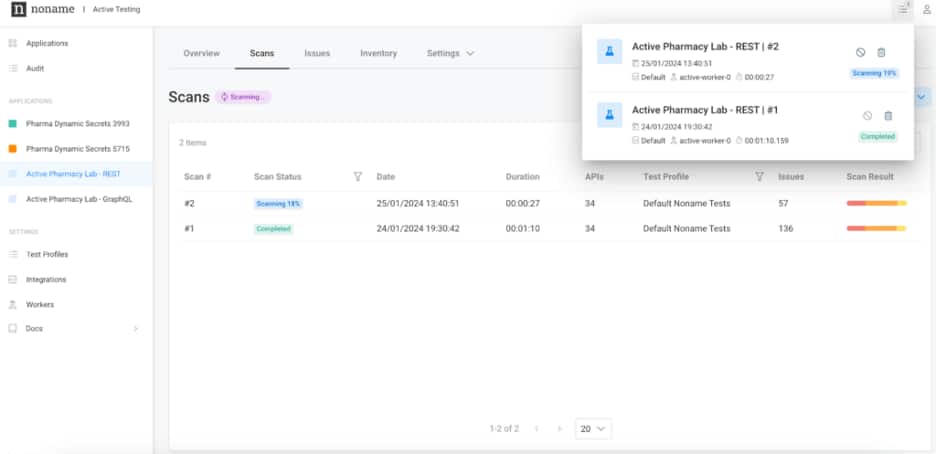Viewport: 936px width, 454px height.
Task: Open Workers settings page
Action: (x=40, y=304)
